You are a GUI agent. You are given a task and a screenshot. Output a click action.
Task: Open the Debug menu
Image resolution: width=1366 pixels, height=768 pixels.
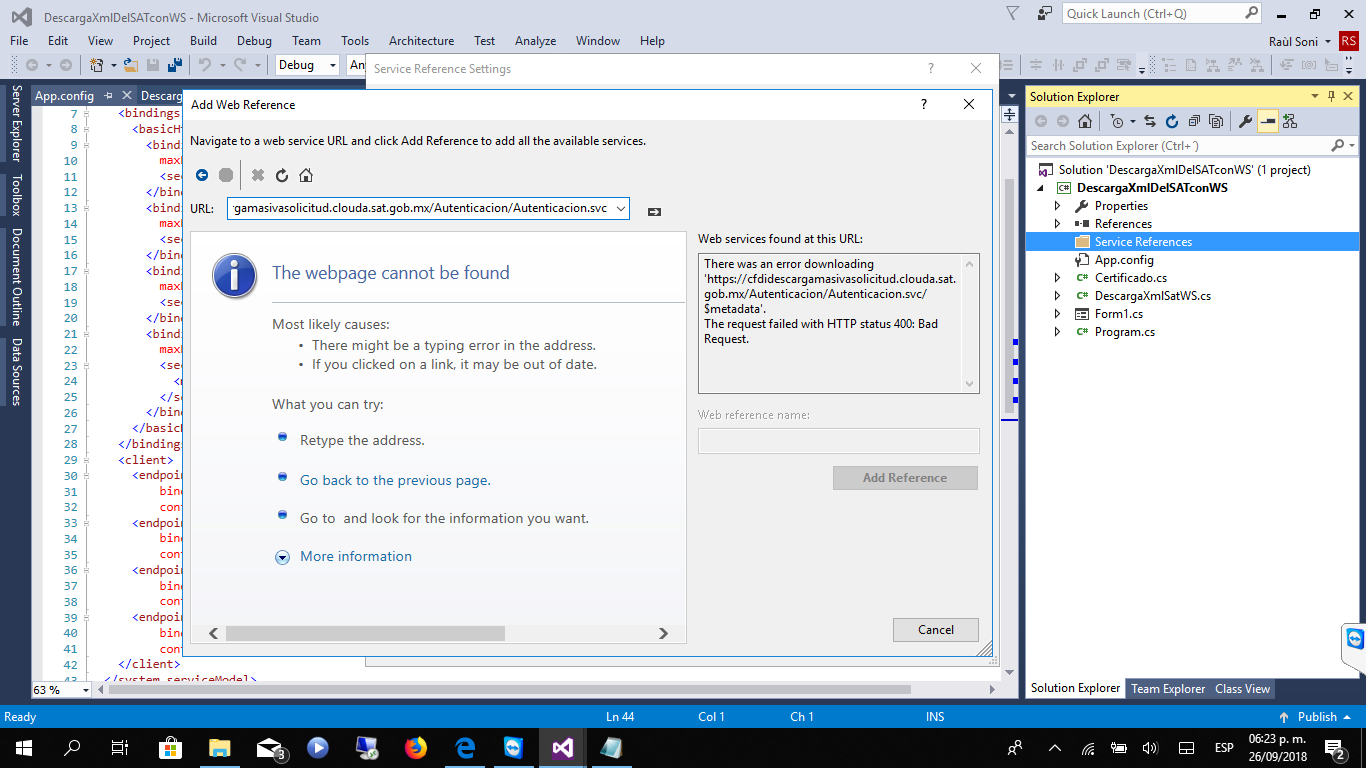254,41
